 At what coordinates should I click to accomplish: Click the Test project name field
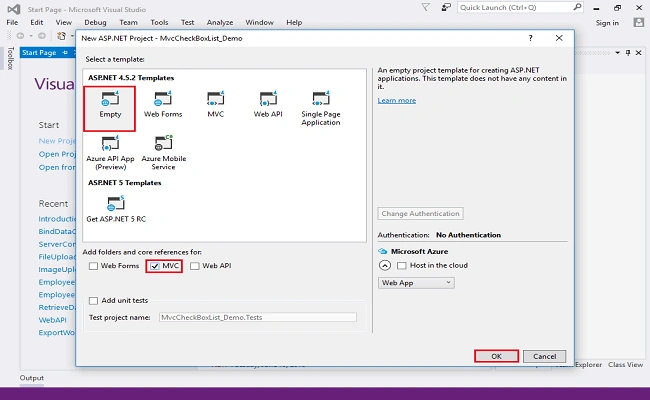tap(257, 317)
